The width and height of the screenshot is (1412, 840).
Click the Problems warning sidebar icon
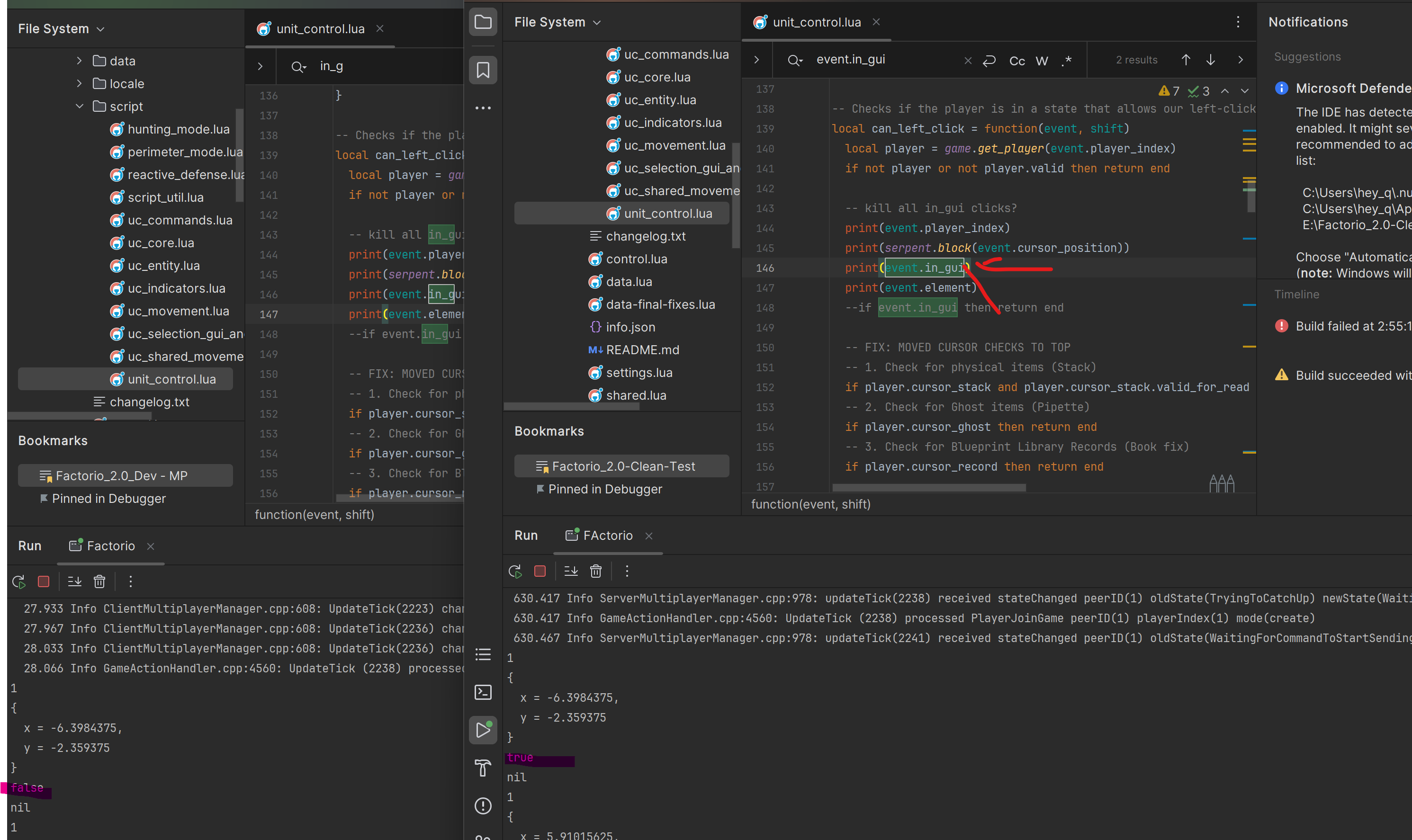tap(483, 805)
